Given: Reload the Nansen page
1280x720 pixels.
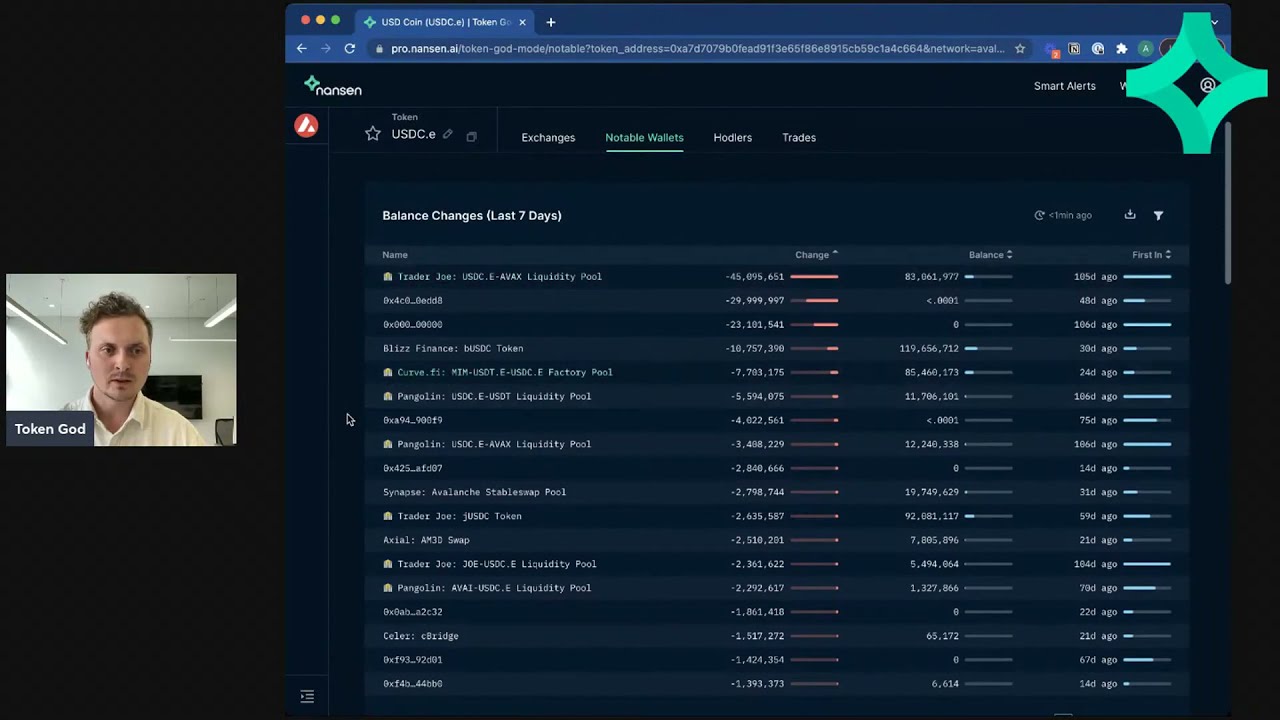Looking at the screenshot, I should point(350,48).
